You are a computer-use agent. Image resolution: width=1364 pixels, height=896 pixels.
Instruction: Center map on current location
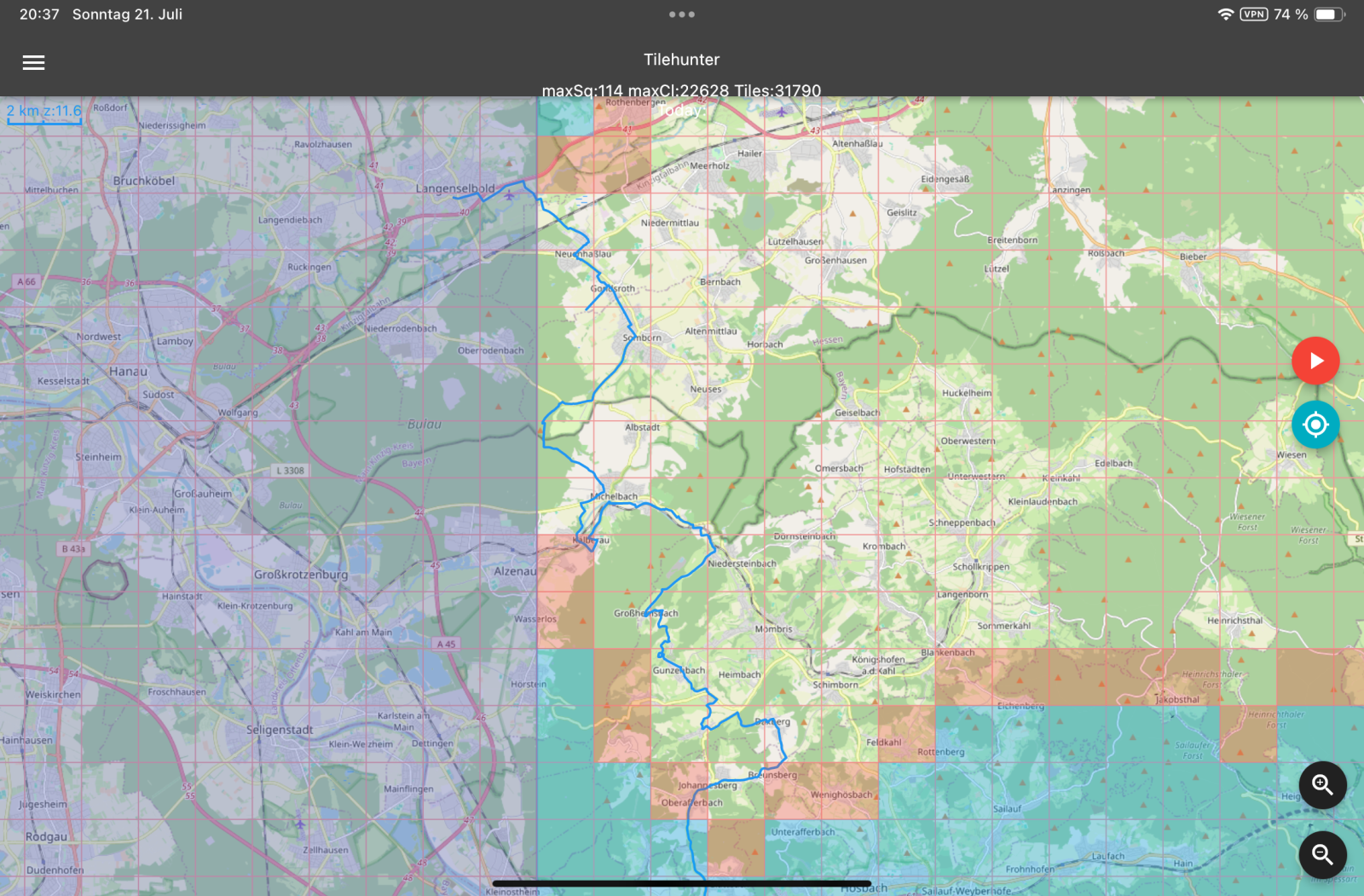coord(1315,425)
